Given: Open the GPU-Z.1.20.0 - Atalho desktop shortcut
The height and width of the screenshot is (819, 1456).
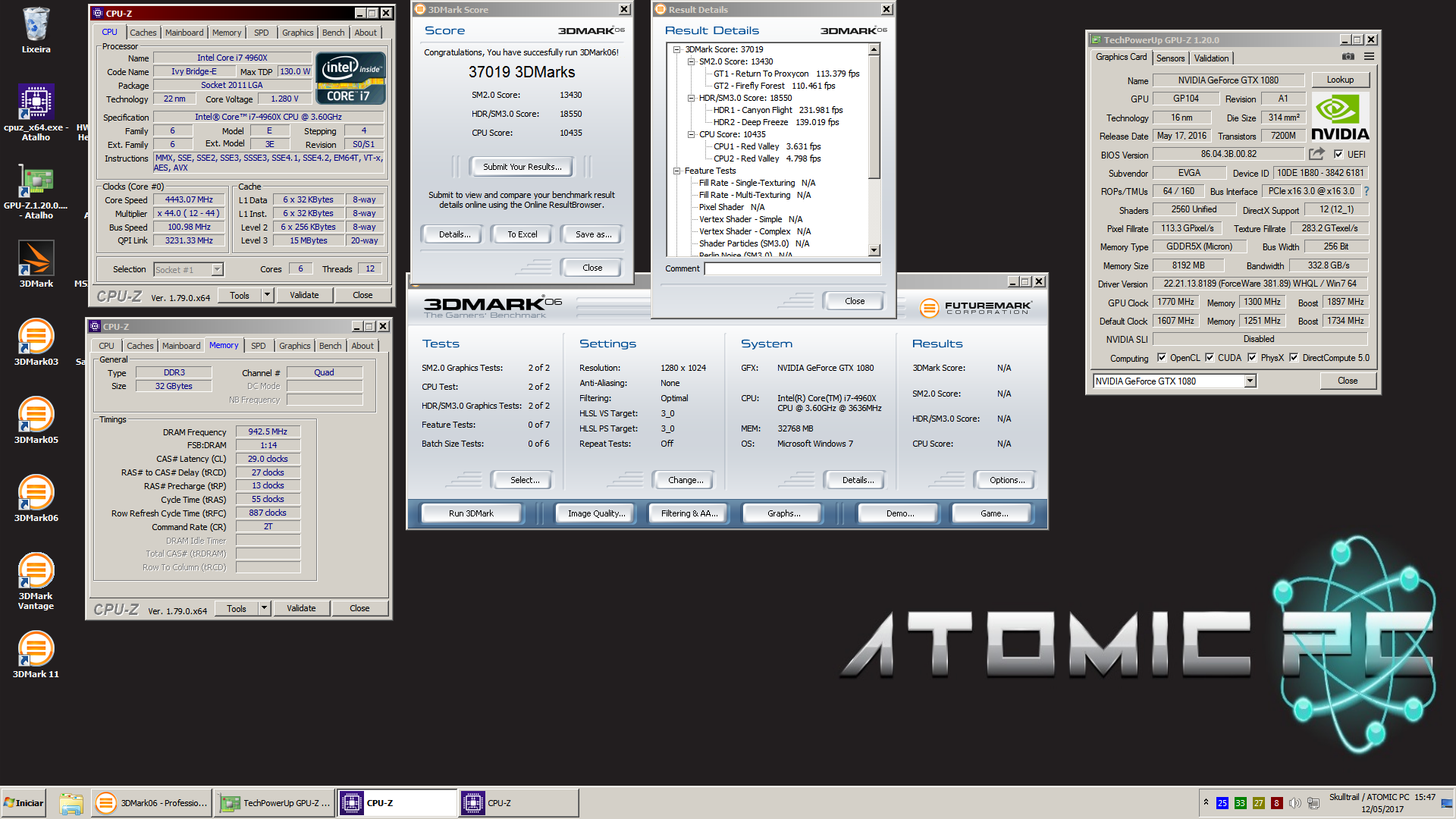Looking at the screenshot, I should (x=36, y=191).
